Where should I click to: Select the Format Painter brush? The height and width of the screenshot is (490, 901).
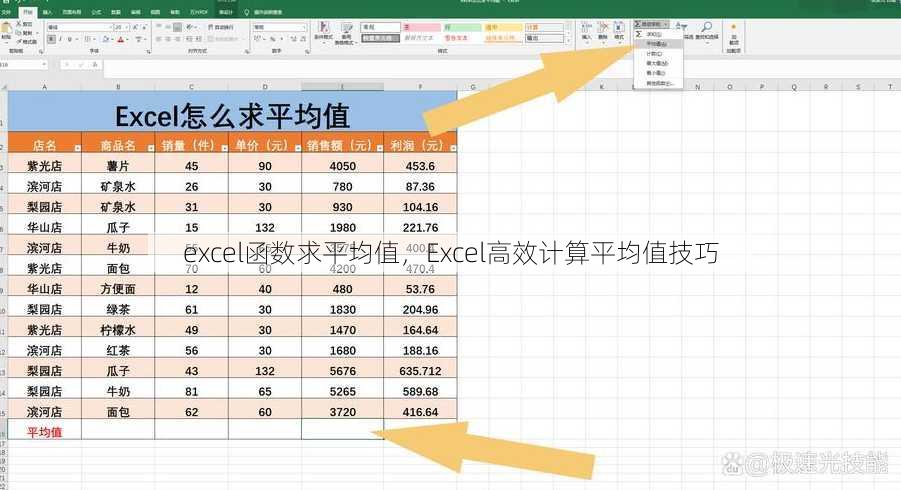pyautogui.click(x=19, y=41)
